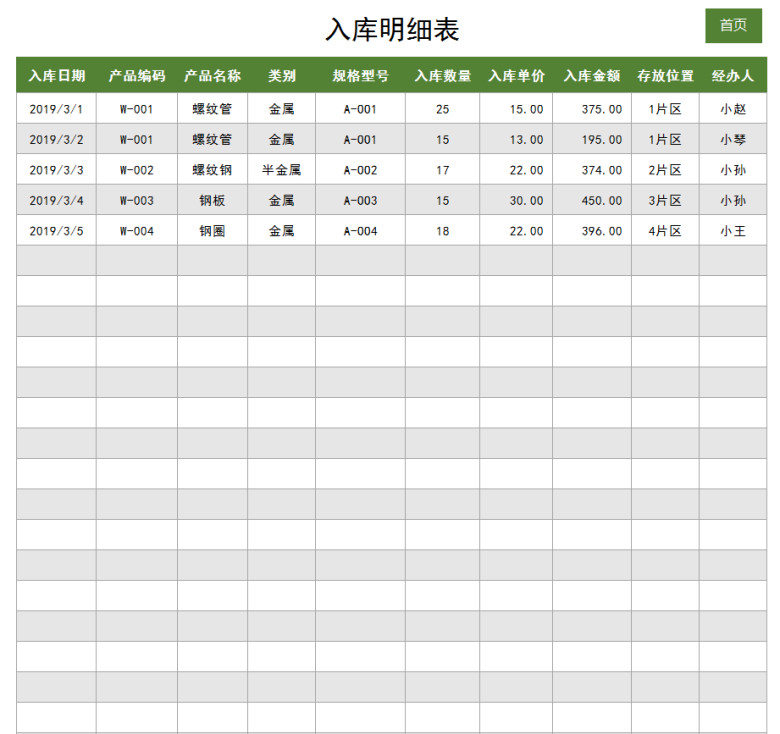Viewport: 780px width, 734px height.
Task: Select spec A-001 in 2019/3/1 row
Action: pos(360,109)
